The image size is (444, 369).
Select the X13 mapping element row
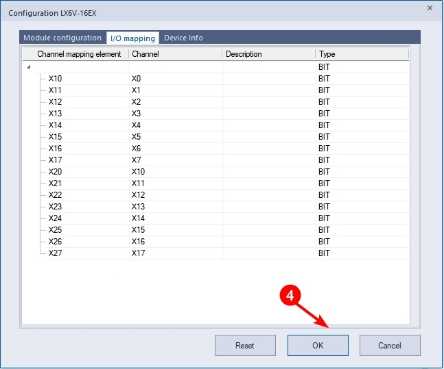click(215, 114)
